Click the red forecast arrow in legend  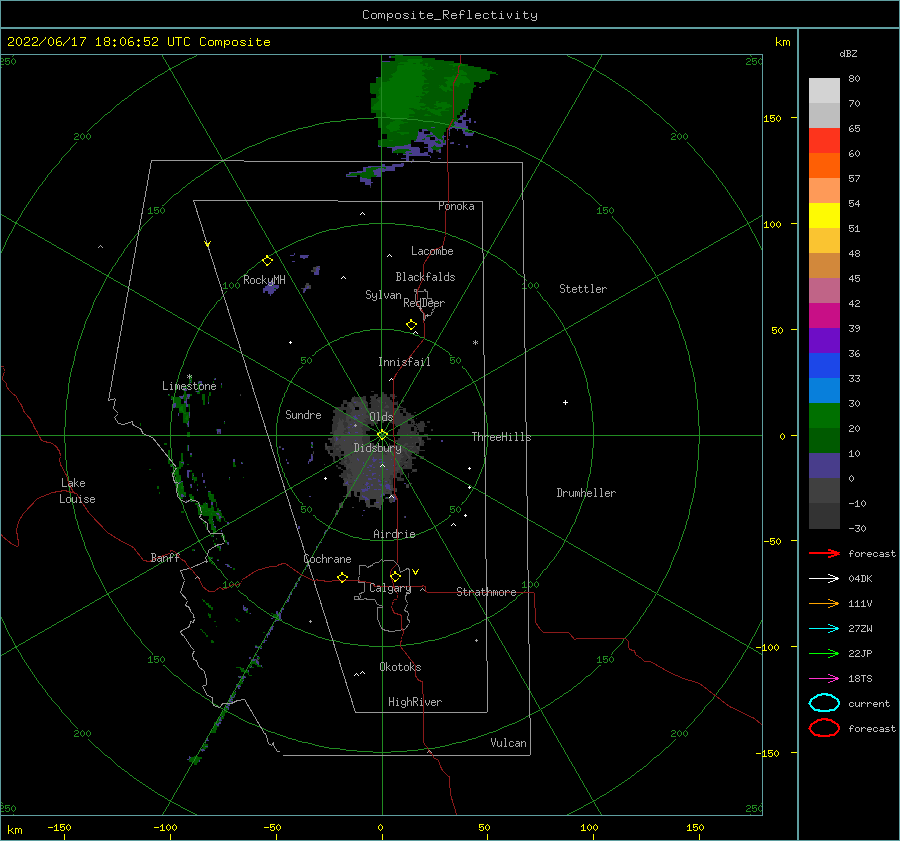coord(824,553)
